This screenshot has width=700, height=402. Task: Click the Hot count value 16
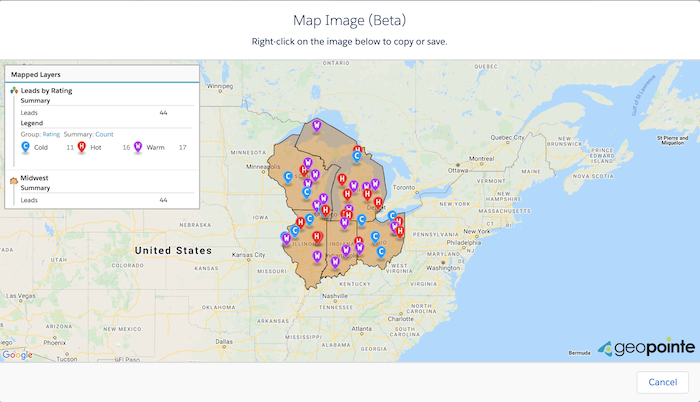pos(126,147)
